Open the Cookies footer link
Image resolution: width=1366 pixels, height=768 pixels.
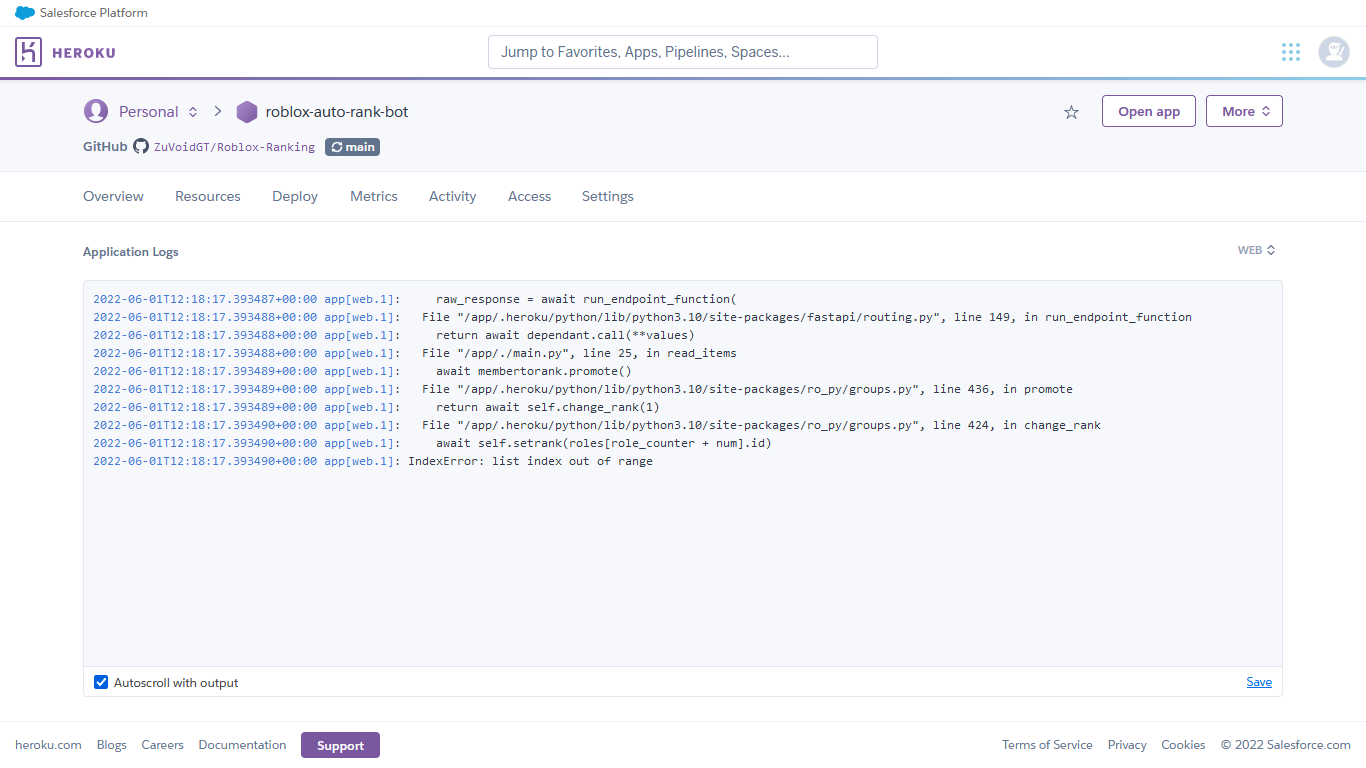coord(1183,745)
